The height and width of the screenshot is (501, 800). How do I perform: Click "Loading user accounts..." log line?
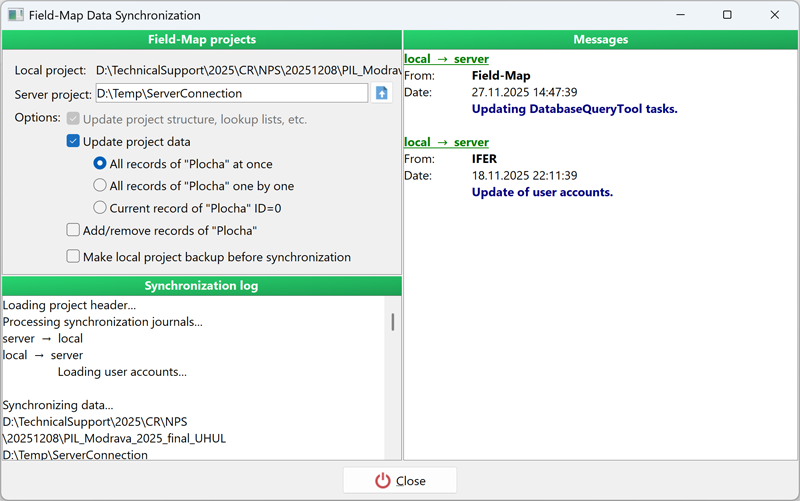pos(122,372)
